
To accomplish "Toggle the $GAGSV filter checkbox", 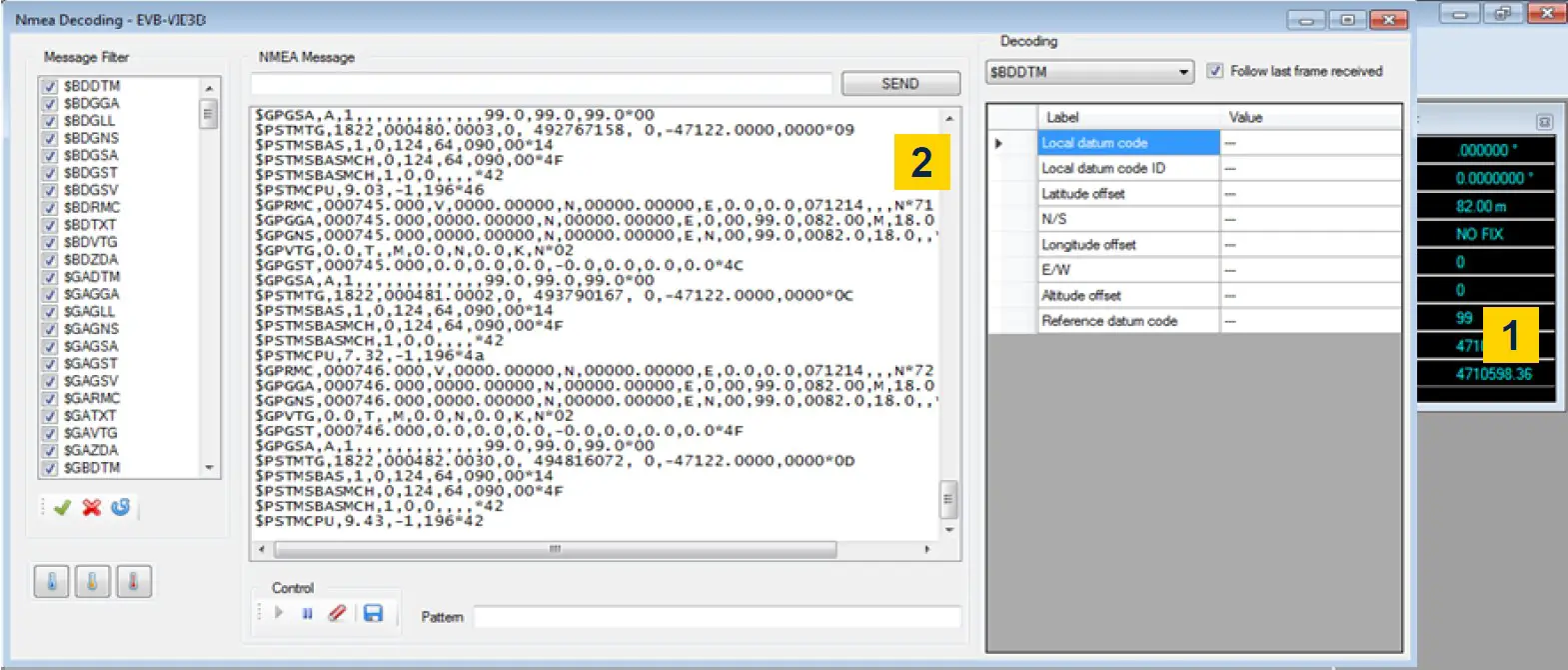I will 49,381.
